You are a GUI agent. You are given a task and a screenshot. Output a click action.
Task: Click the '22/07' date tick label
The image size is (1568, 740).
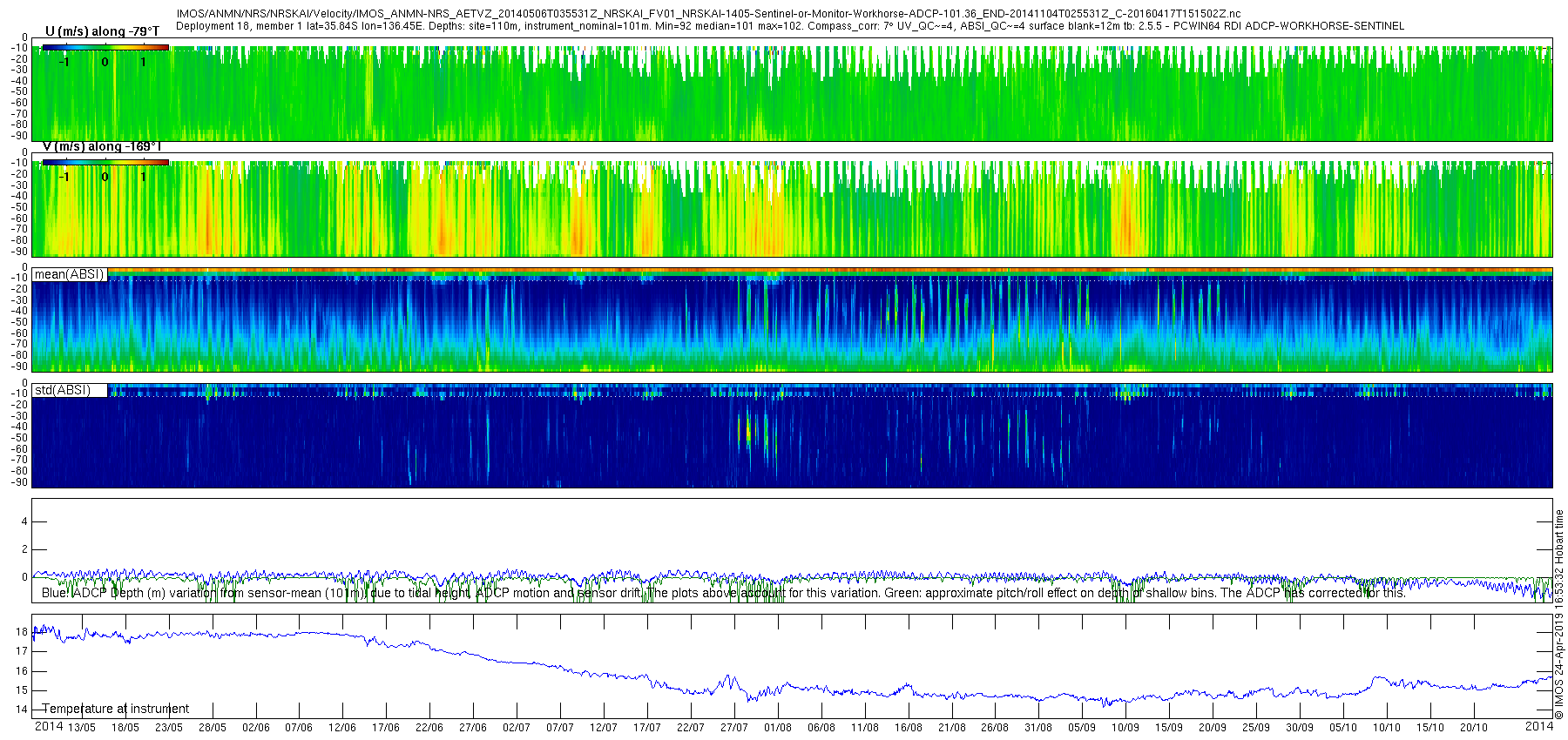click(691, 727)
